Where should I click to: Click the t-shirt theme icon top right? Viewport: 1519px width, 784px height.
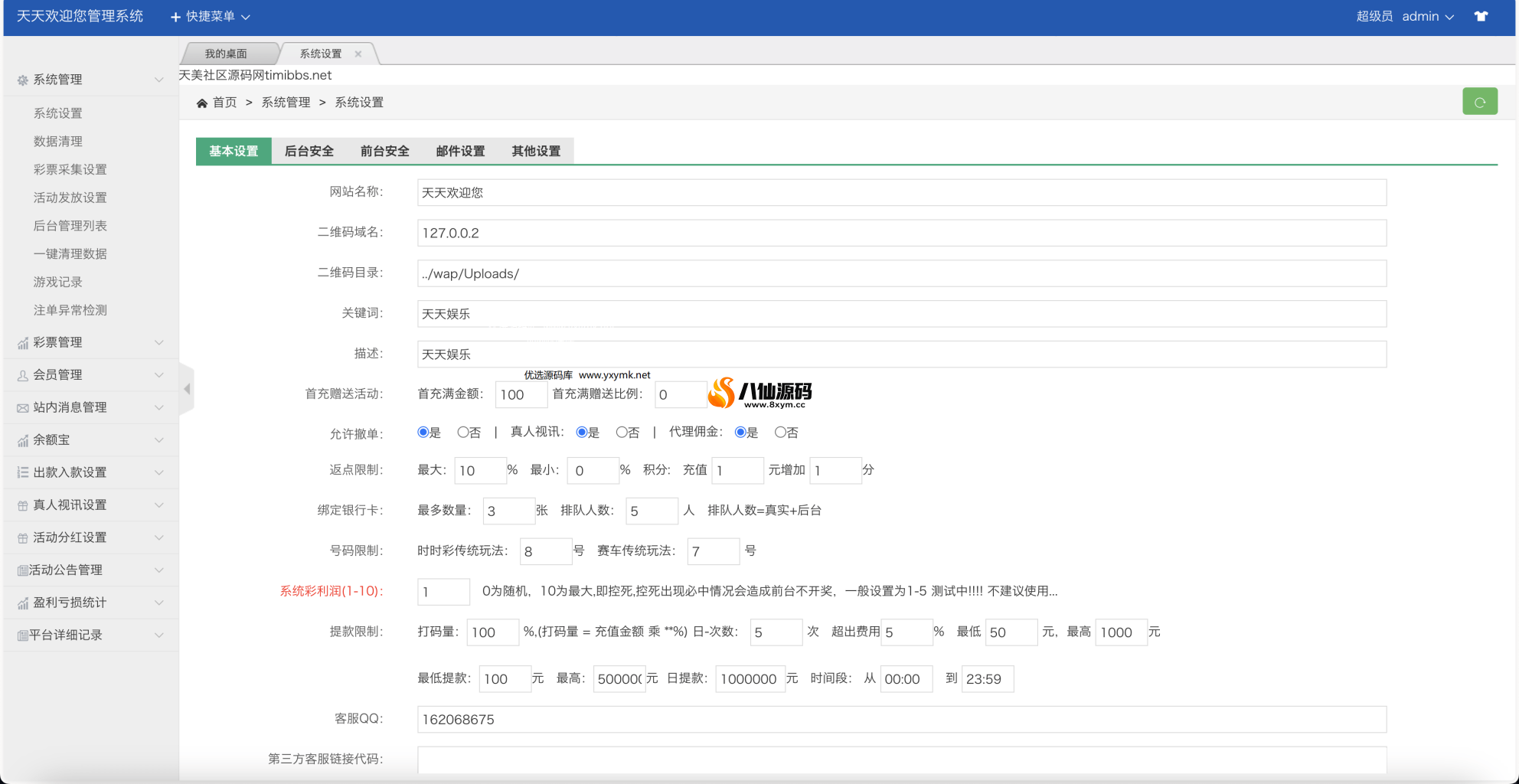1481,15
